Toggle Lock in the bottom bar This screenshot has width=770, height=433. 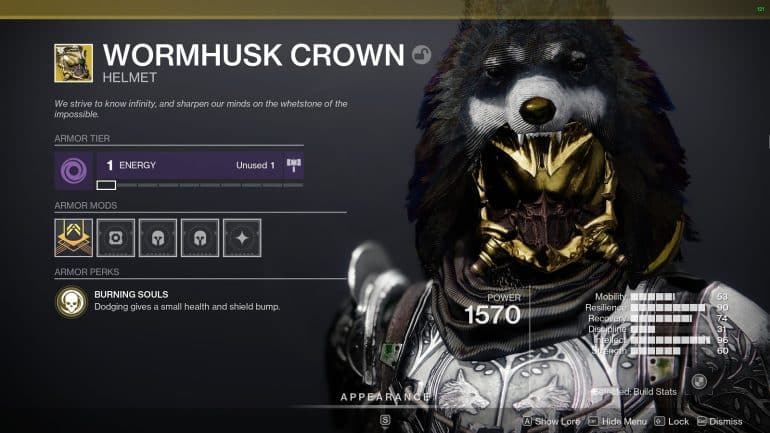(x=672, y=421)
